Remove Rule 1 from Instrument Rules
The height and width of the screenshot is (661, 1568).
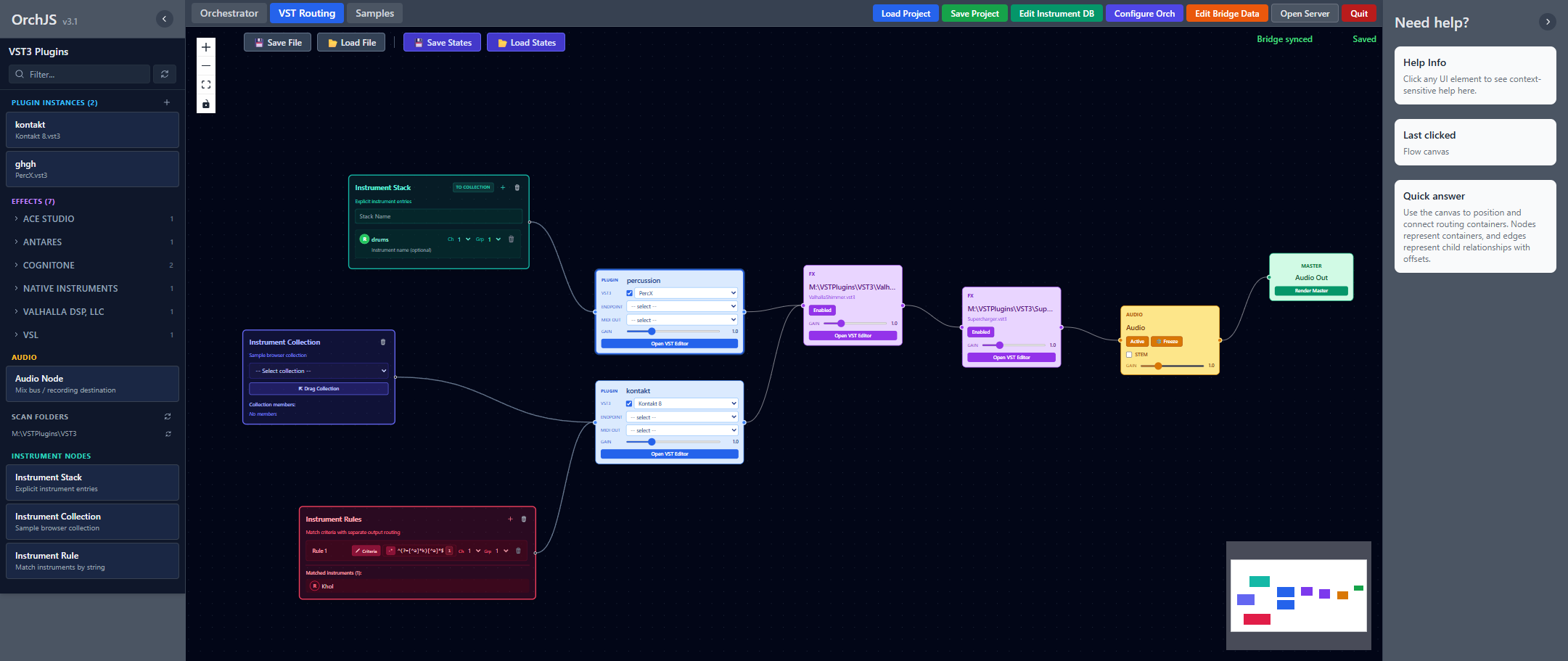pyautogui.click(x=518, y=551)
